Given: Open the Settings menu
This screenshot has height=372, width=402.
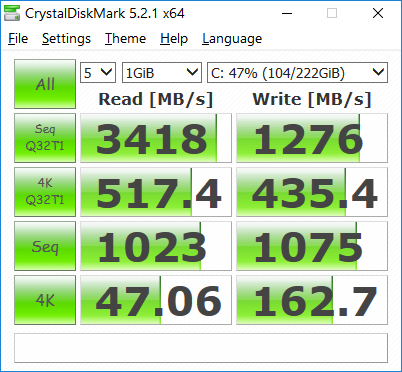Looking at the screenshot, I should [x=66, y=39].
